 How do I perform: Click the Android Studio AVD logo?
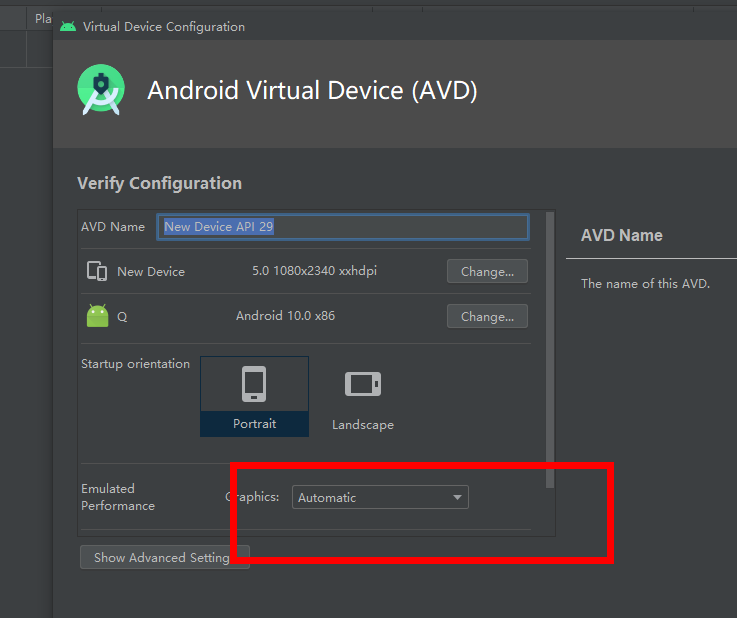(101, 90)
